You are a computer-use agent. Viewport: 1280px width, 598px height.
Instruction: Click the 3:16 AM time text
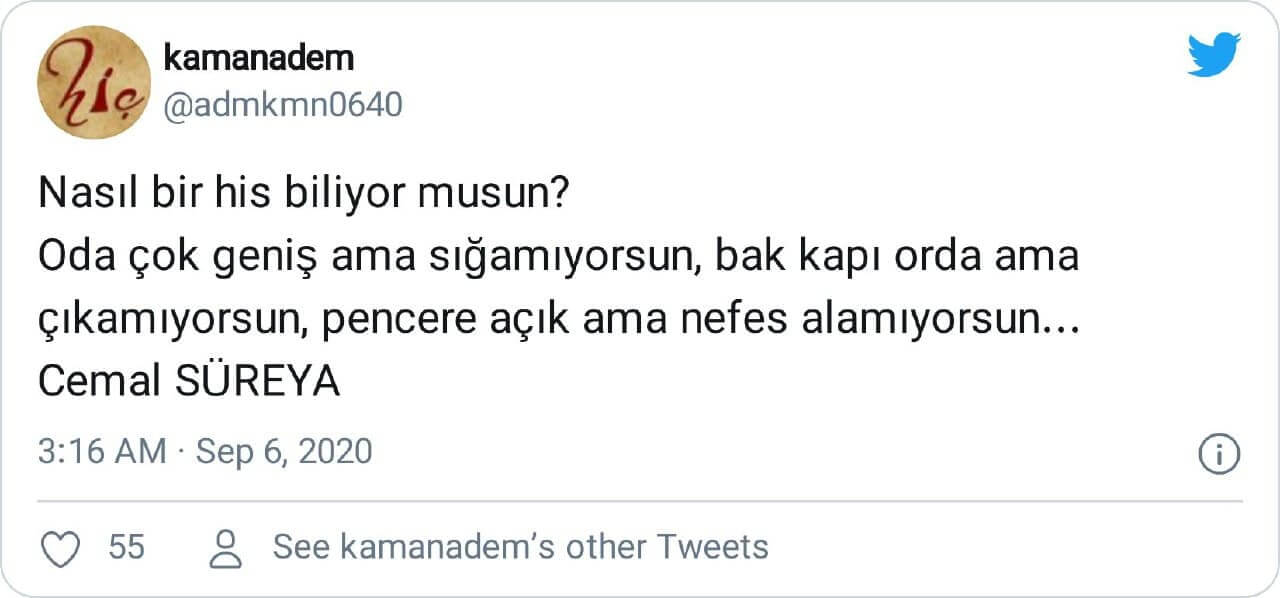point(102,452)
